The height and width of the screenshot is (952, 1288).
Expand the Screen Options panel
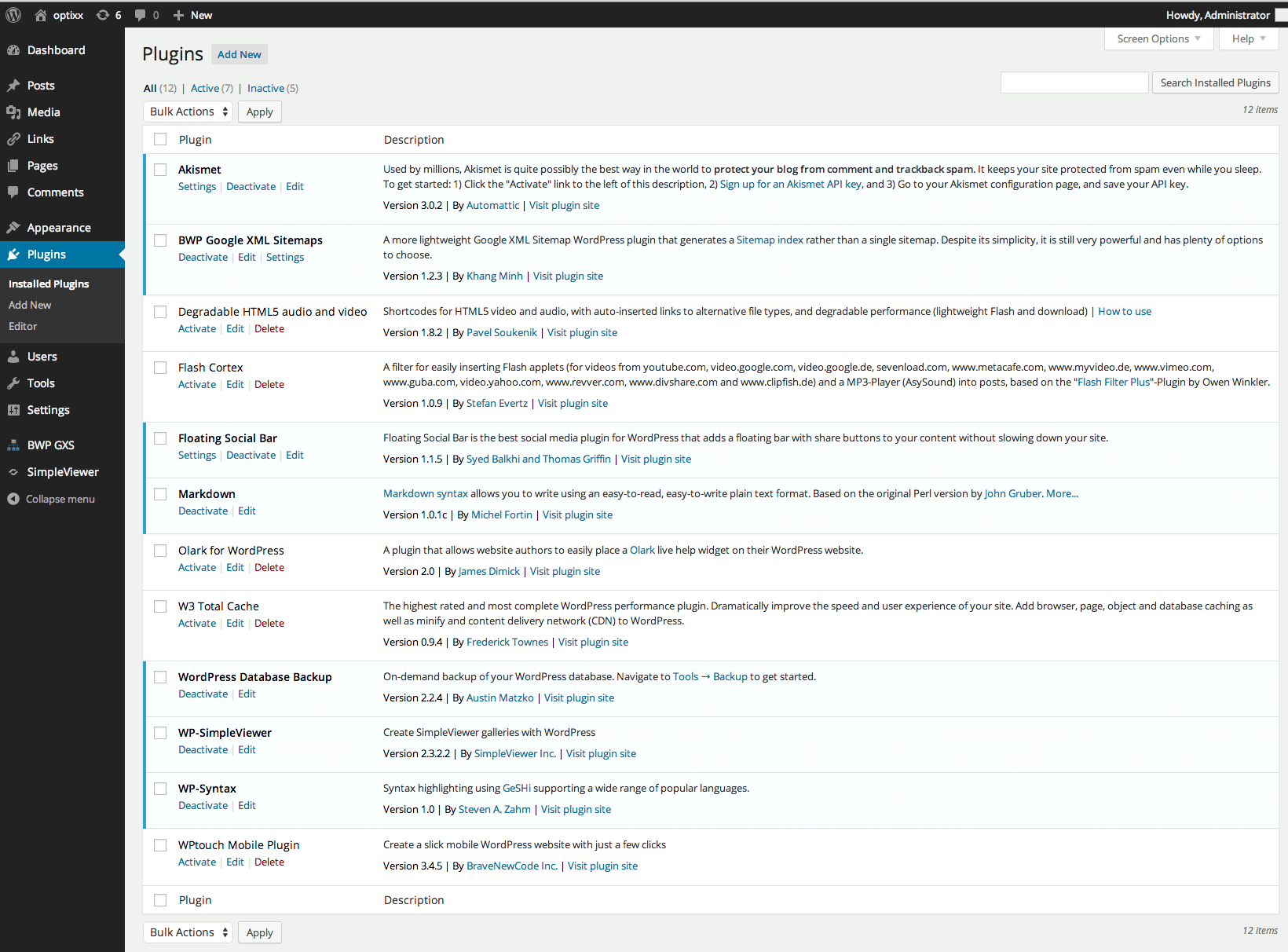(x=1158, y=38)
